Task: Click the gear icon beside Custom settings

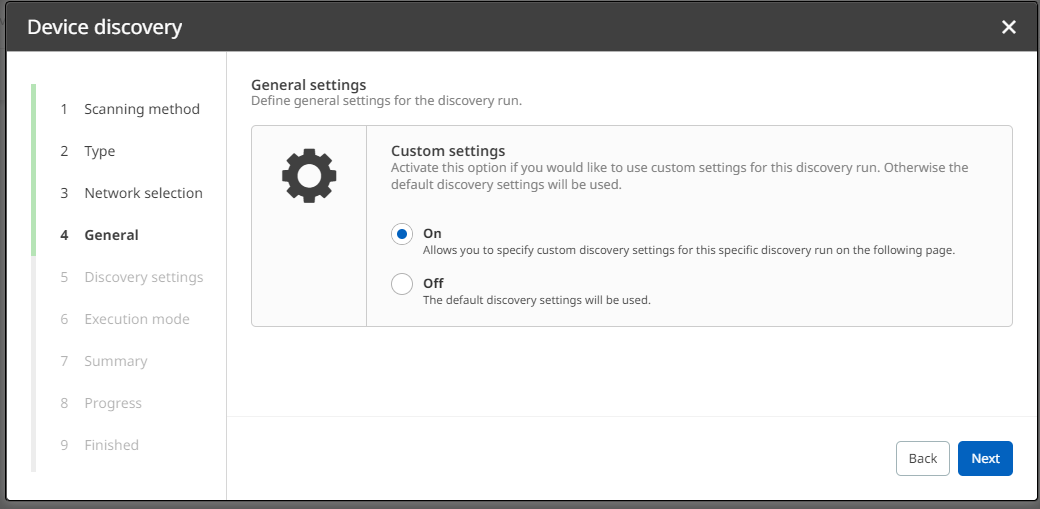Action: [x=309, y=176]
